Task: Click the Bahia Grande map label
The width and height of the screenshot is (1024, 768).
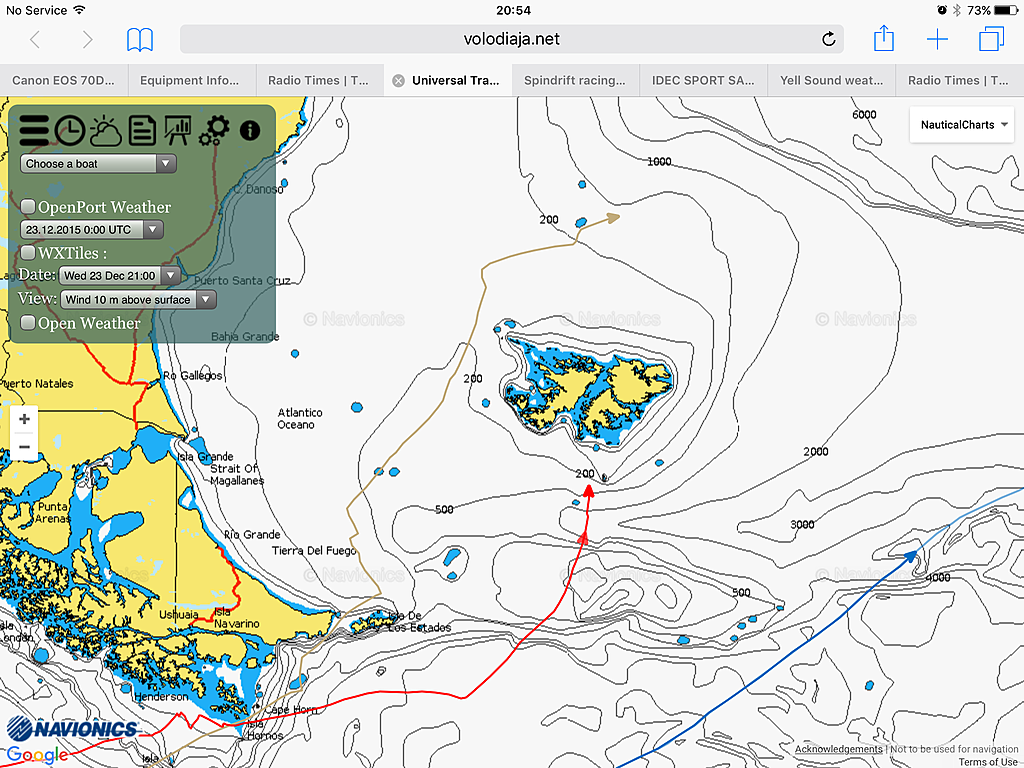Action: [245, 336]
